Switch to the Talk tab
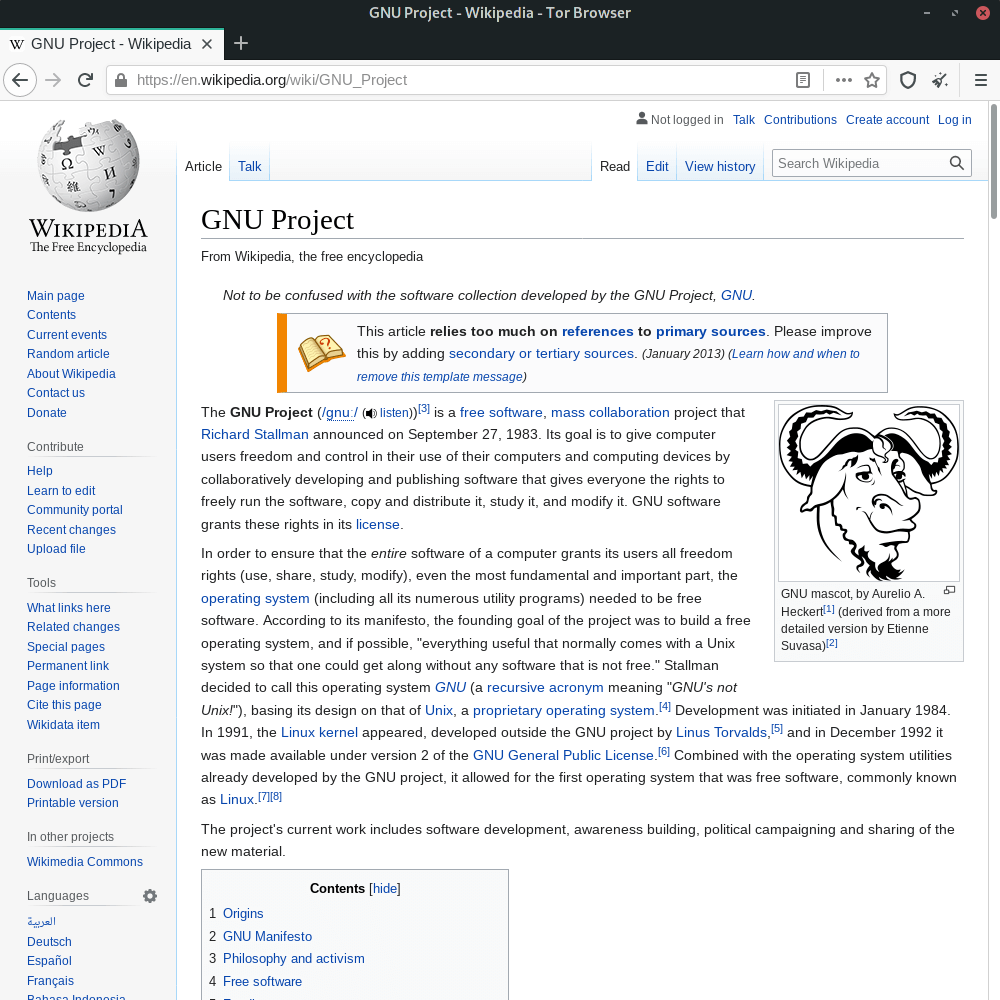 (x=249, y=166)
